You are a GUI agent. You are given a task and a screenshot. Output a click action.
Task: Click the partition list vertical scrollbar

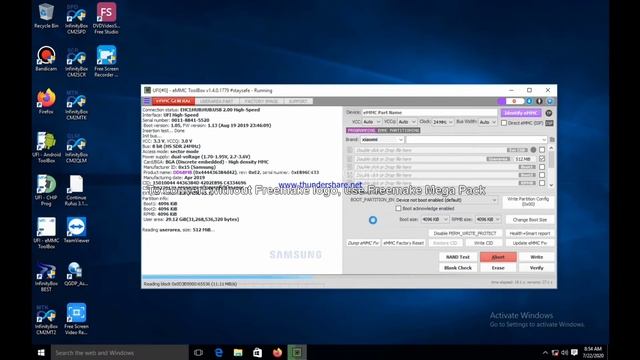[x=551, y=167]
